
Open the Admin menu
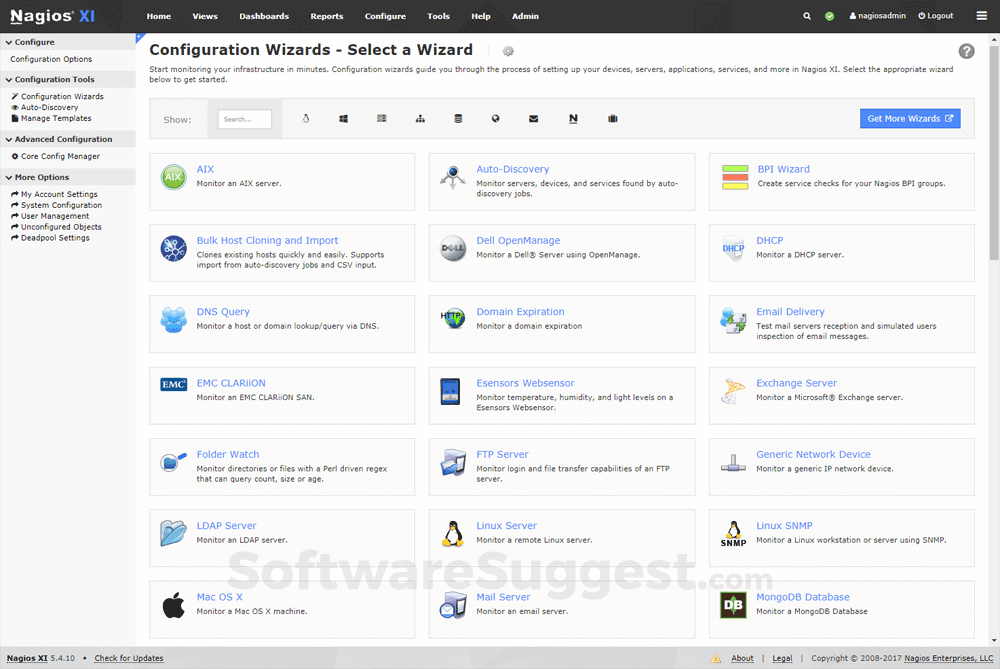pos(525,16)
